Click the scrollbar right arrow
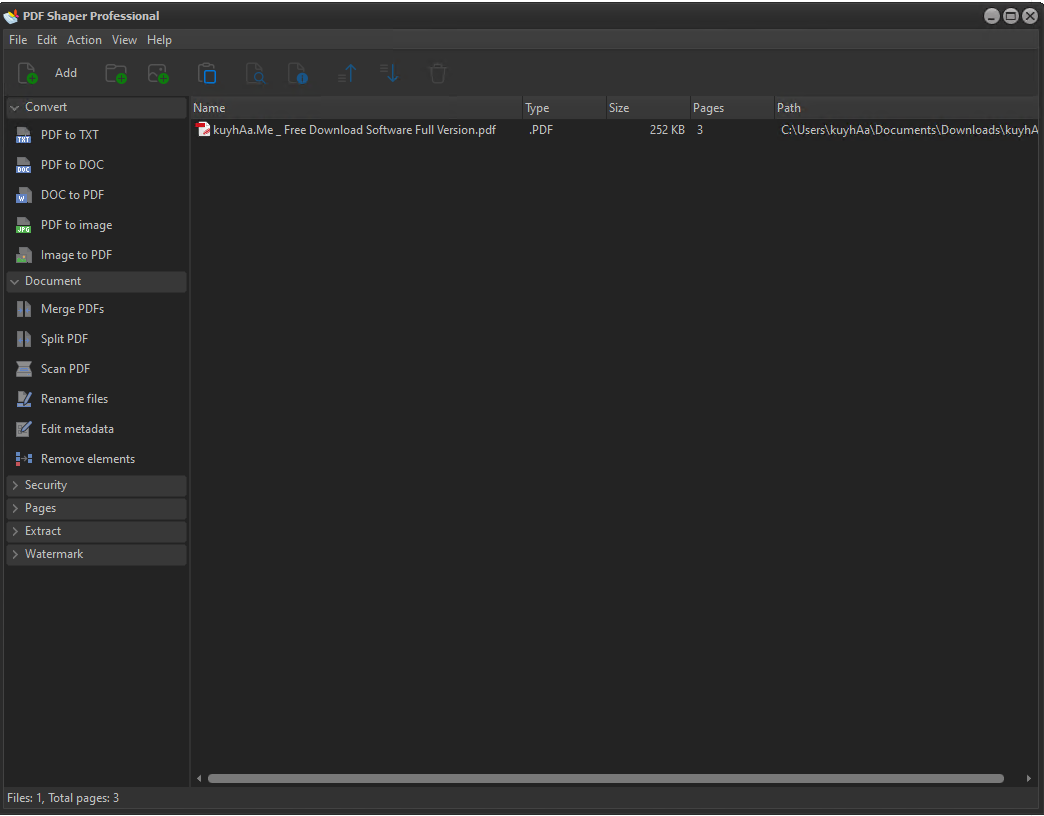The image size is (1044, 816). [1029, 778]
